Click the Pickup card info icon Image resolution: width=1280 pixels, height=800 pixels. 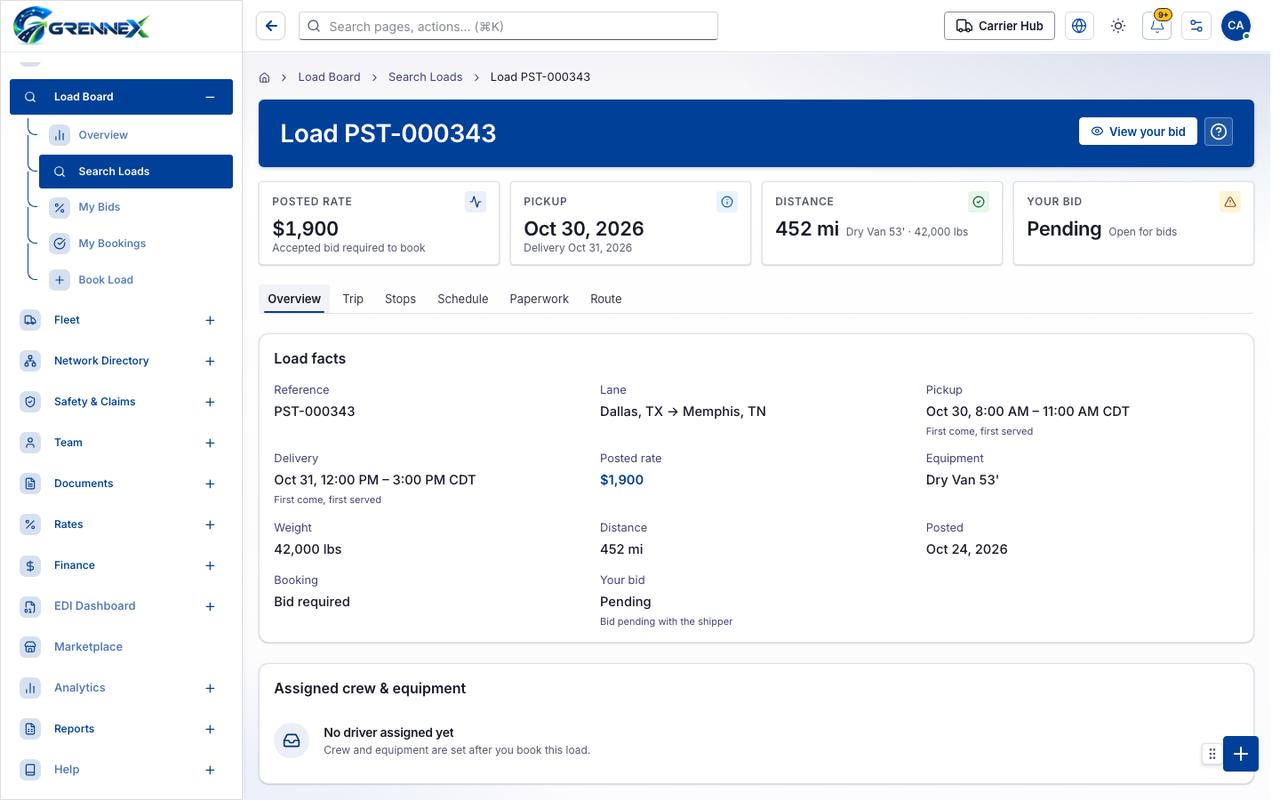pos(727,202)
